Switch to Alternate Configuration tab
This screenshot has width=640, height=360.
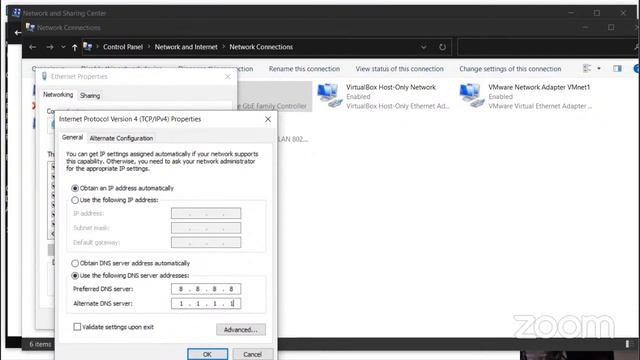click(x=121, y=138)
